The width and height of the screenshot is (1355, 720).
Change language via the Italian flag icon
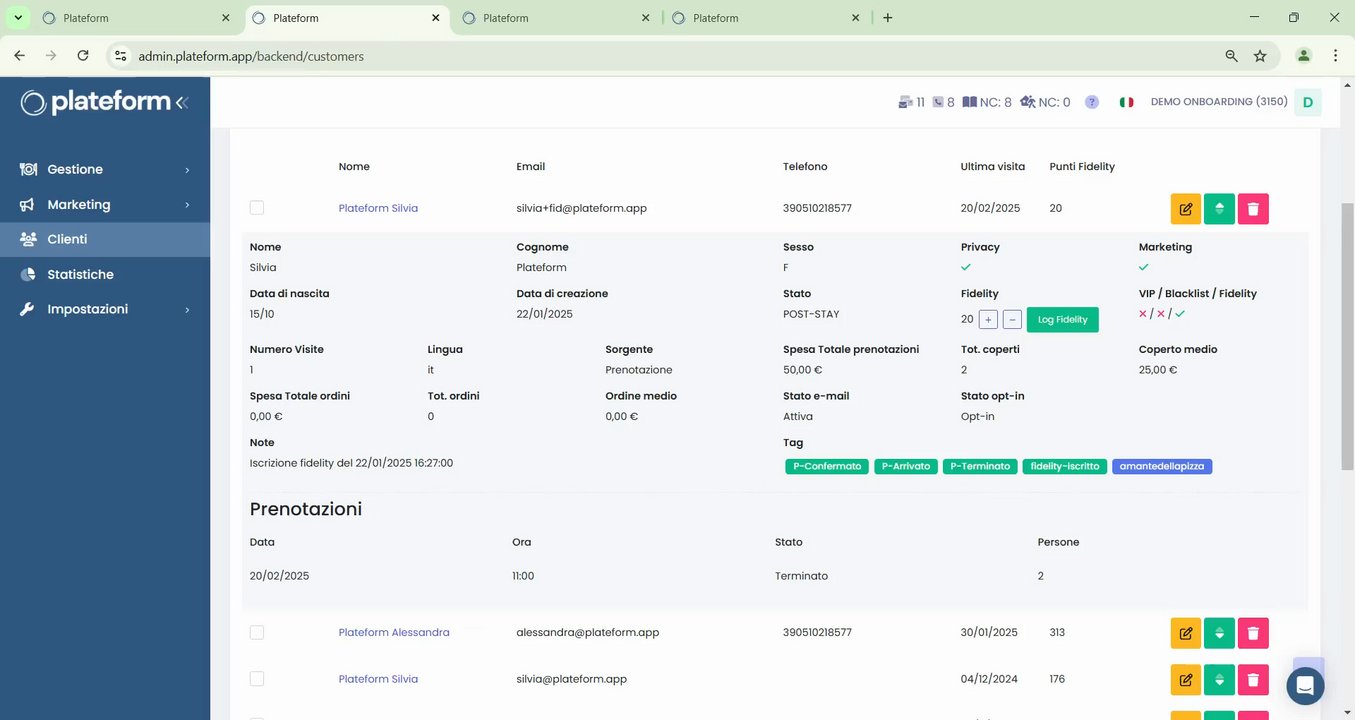(x=1126, y=102)
